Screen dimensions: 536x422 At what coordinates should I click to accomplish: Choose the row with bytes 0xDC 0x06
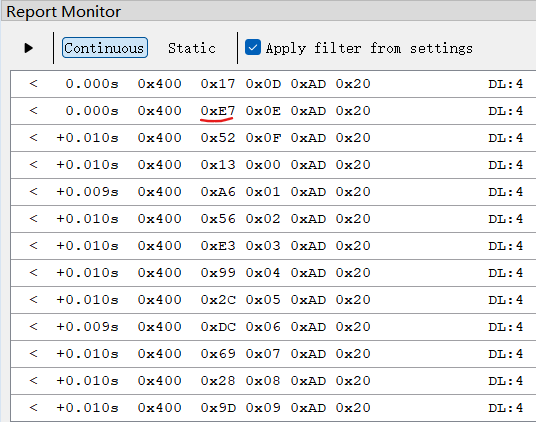(x=273, y=327)
